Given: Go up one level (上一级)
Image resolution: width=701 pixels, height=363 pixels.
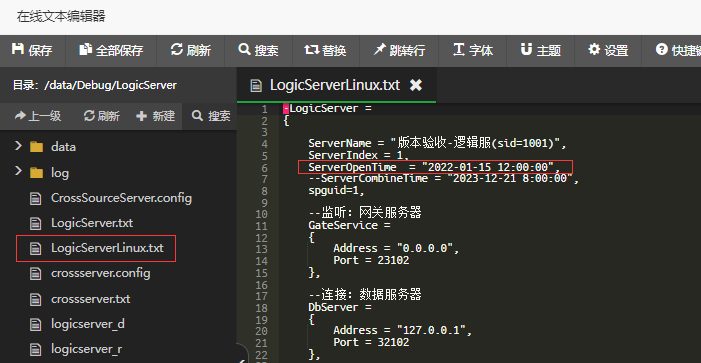Looking at the screenshot, I should pyautogui.click(x=38, y=116).
